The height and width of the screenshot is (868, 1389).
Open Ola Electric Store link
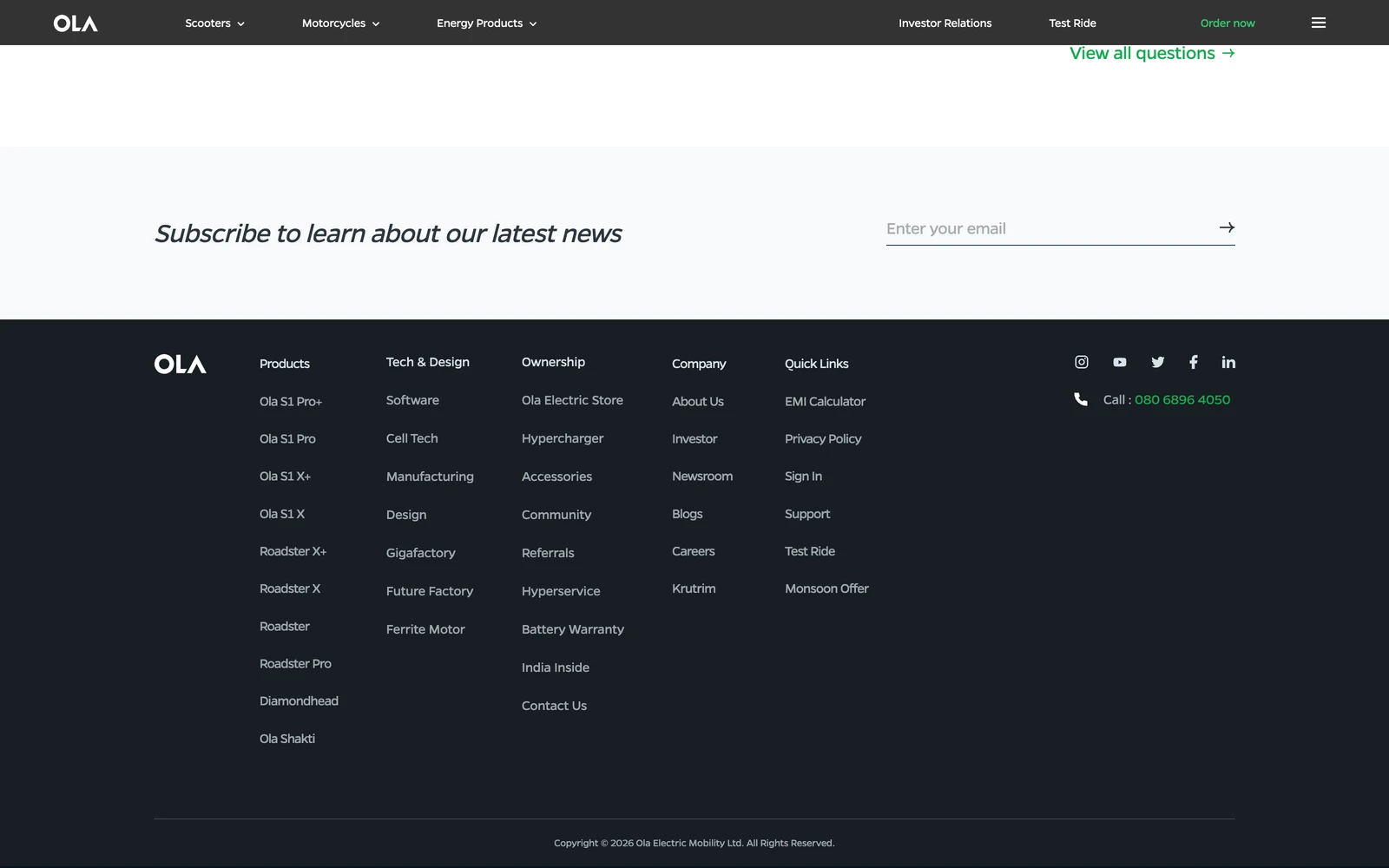coord(572,400)
